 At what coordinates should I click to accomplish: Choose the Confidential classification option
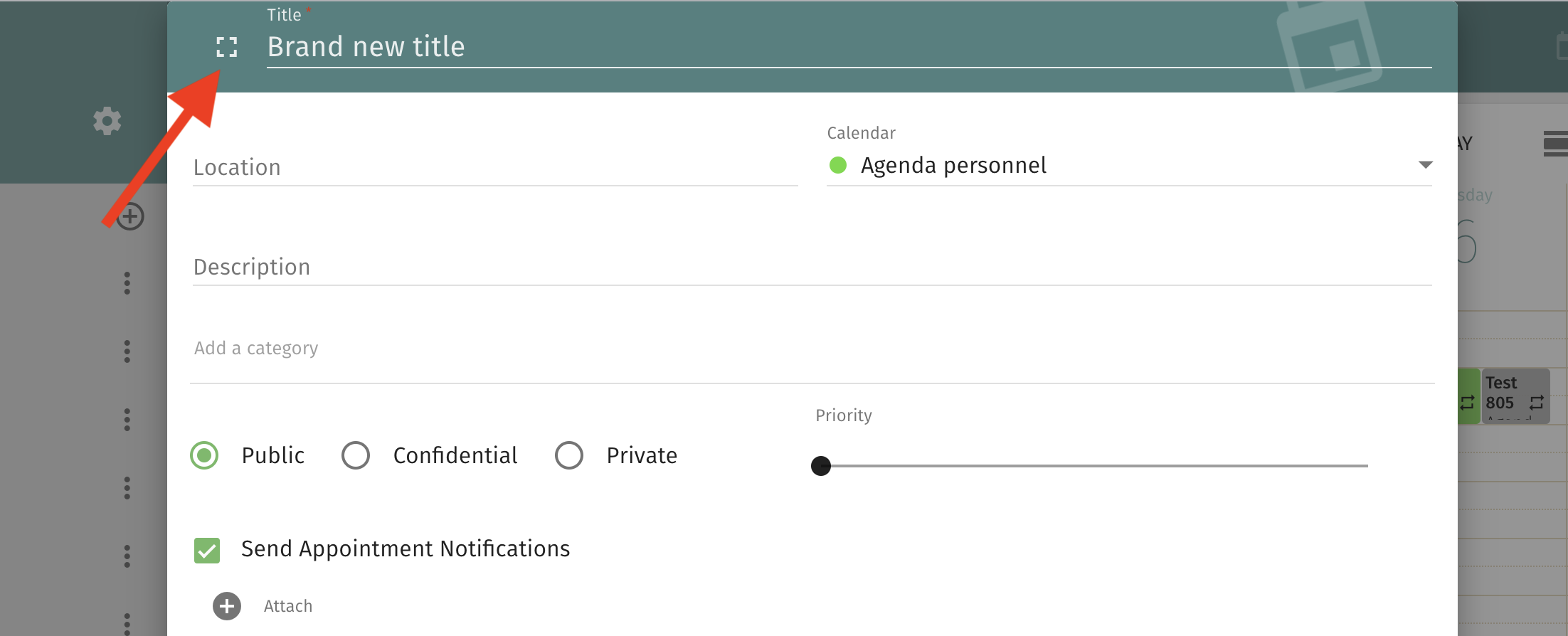356,455
